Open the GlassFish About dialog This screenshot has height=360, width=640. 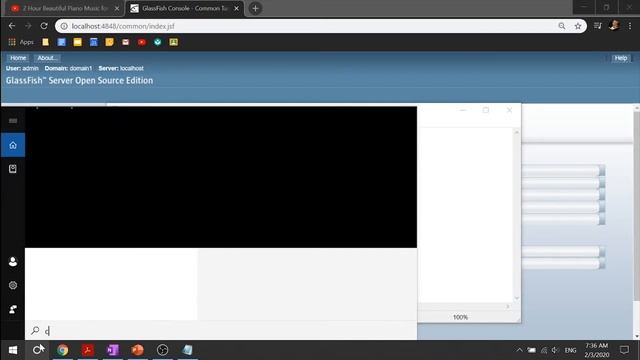pos(47,58)
